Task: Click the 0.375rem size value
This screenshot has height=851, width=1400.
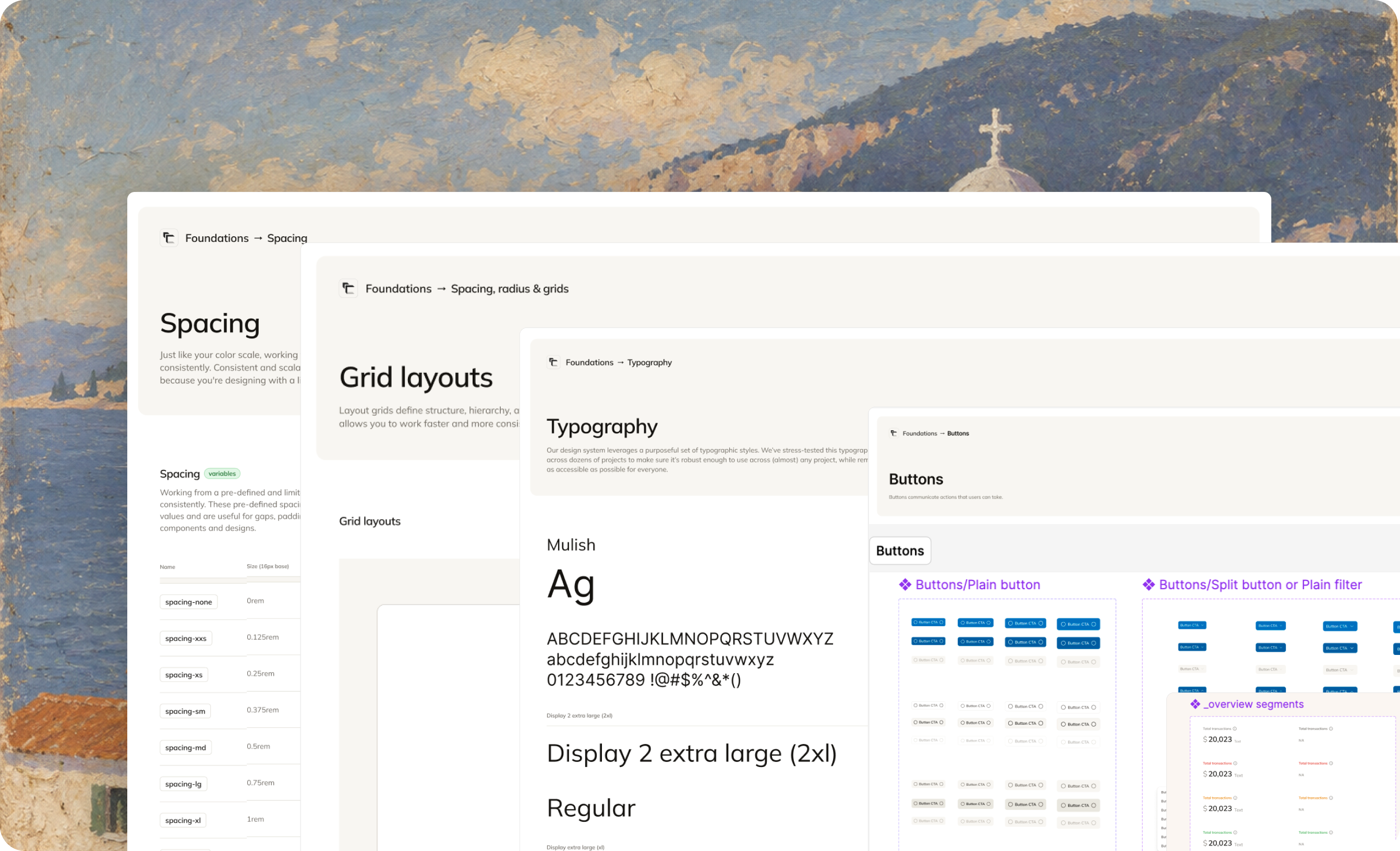Action: click(x=262, y=710)
